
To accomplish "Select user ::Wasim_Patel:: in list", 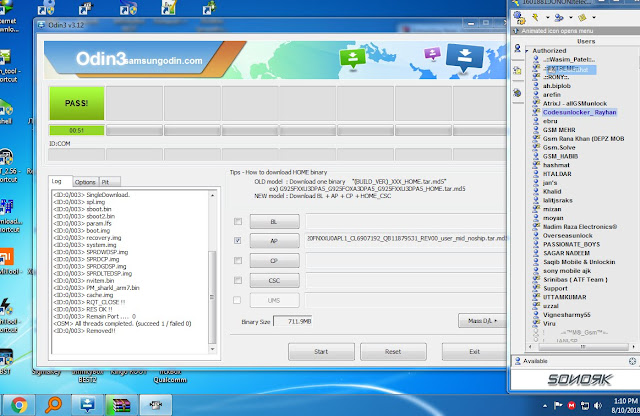I will (x=569, y=60).
